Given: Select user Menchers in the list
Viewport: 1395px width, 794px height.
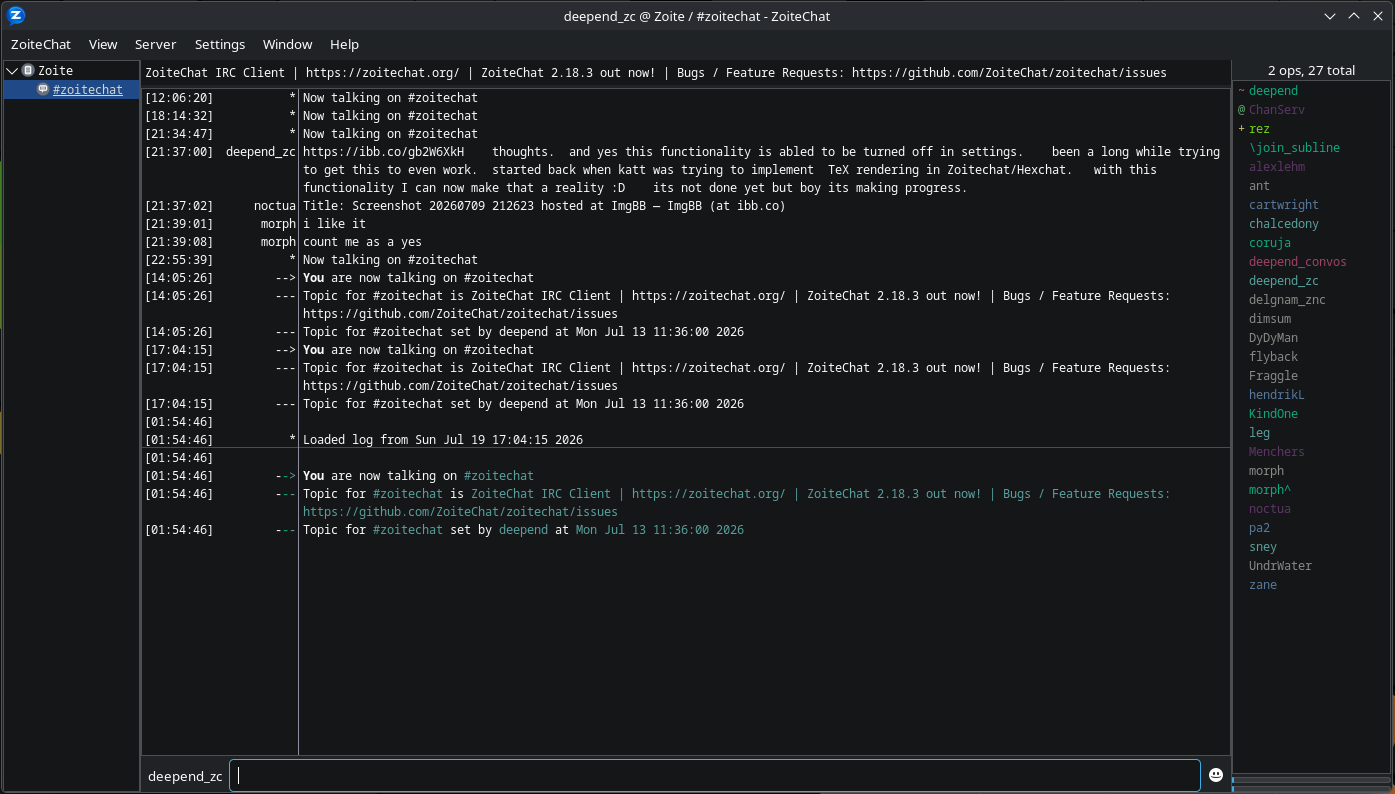Looking at the screenshot, I should pyautogui.click(x=1277, y=452).
